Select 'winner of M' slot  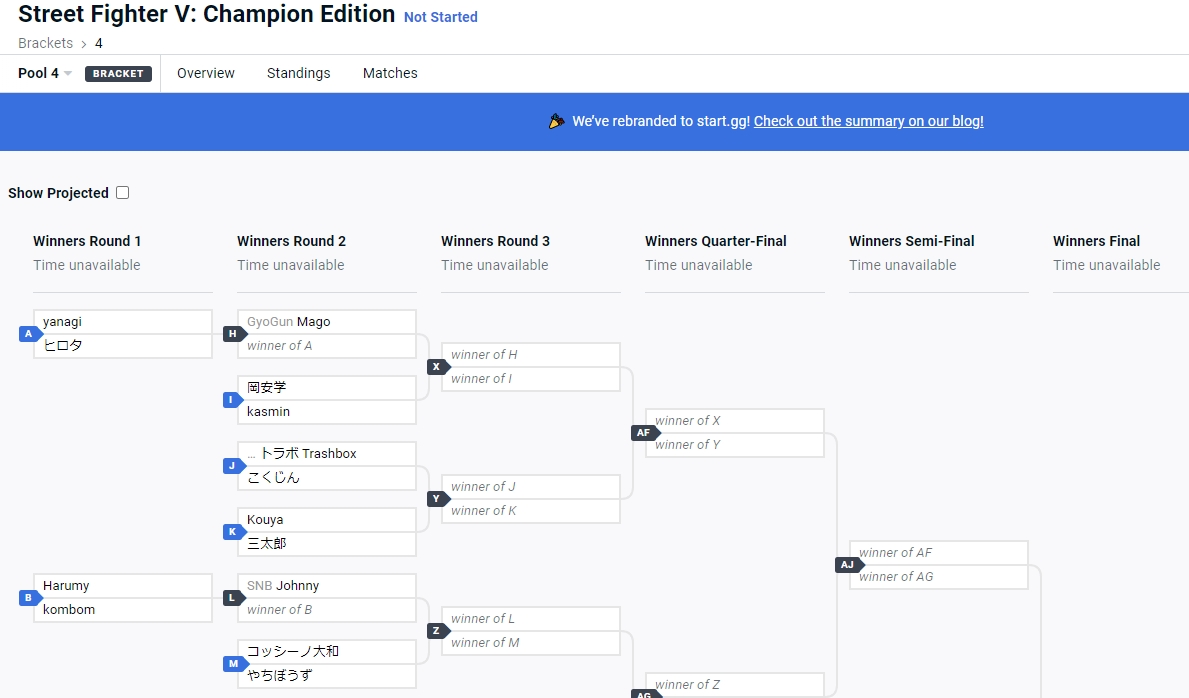pyautogui.click(x=531, y=643)
